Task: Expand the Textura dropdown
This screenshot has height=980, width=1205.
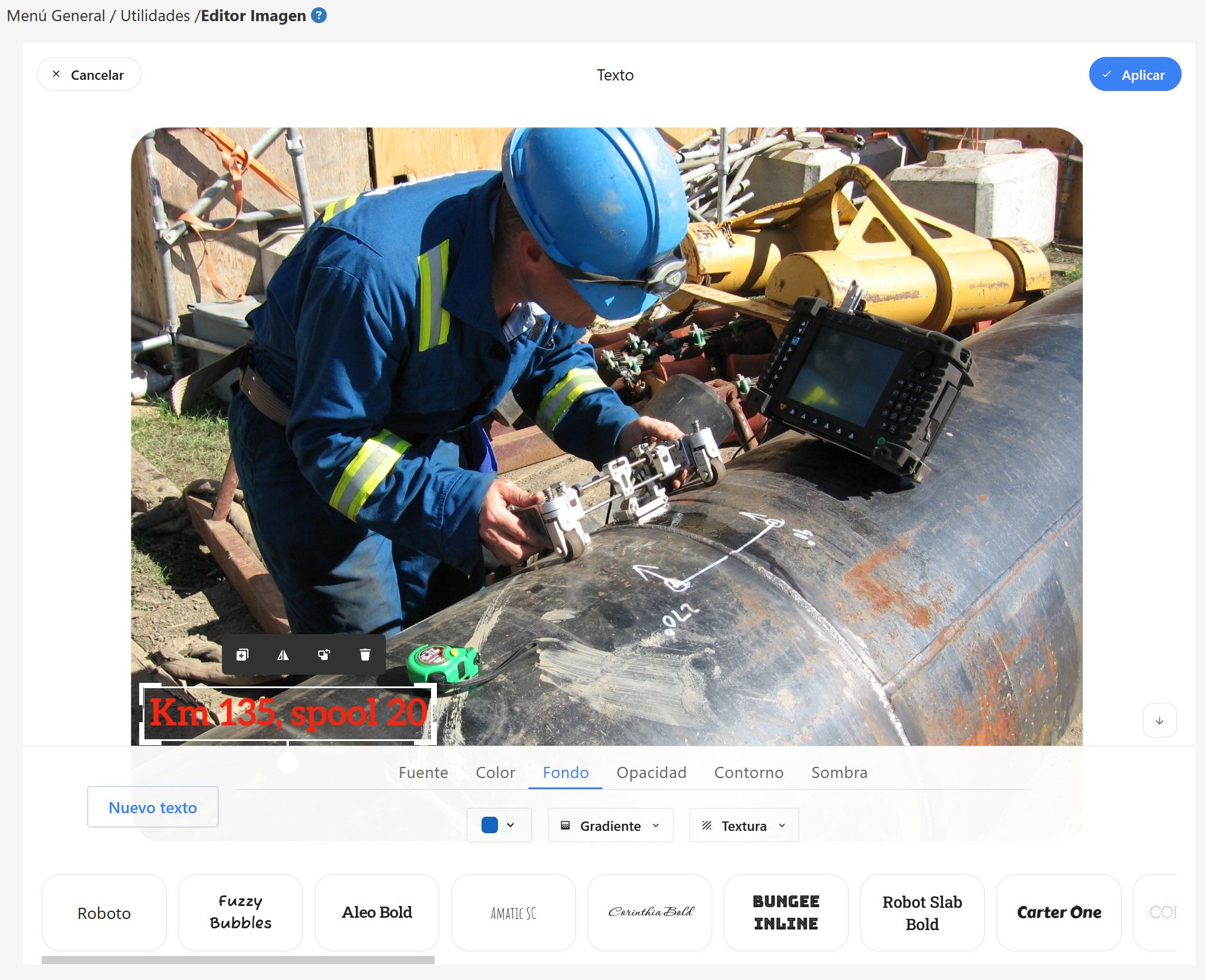Action: 743,826
